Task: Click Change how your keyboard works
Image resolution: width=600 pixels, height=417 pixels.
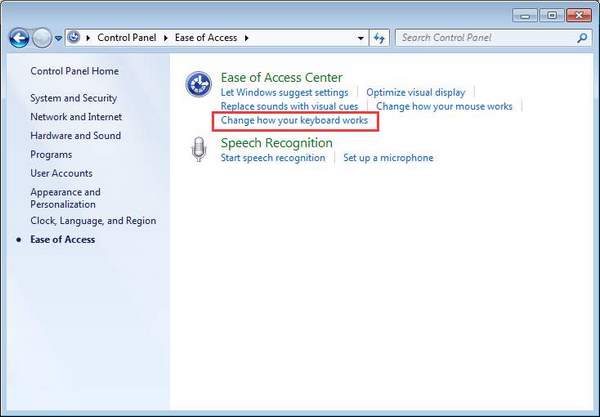Action: 294,121
